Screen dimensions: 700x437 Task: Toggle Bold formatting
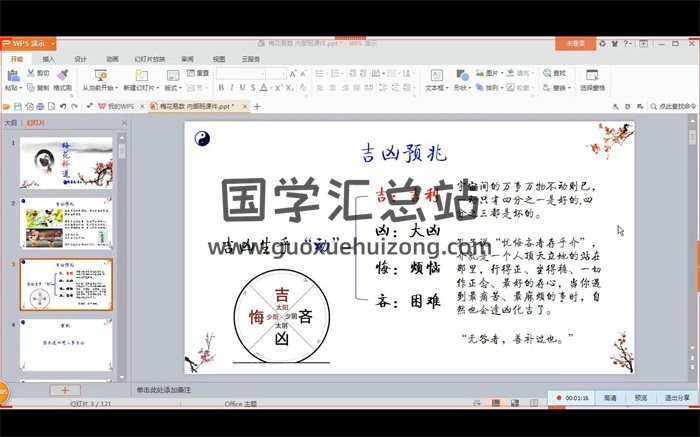pos(221,87)
